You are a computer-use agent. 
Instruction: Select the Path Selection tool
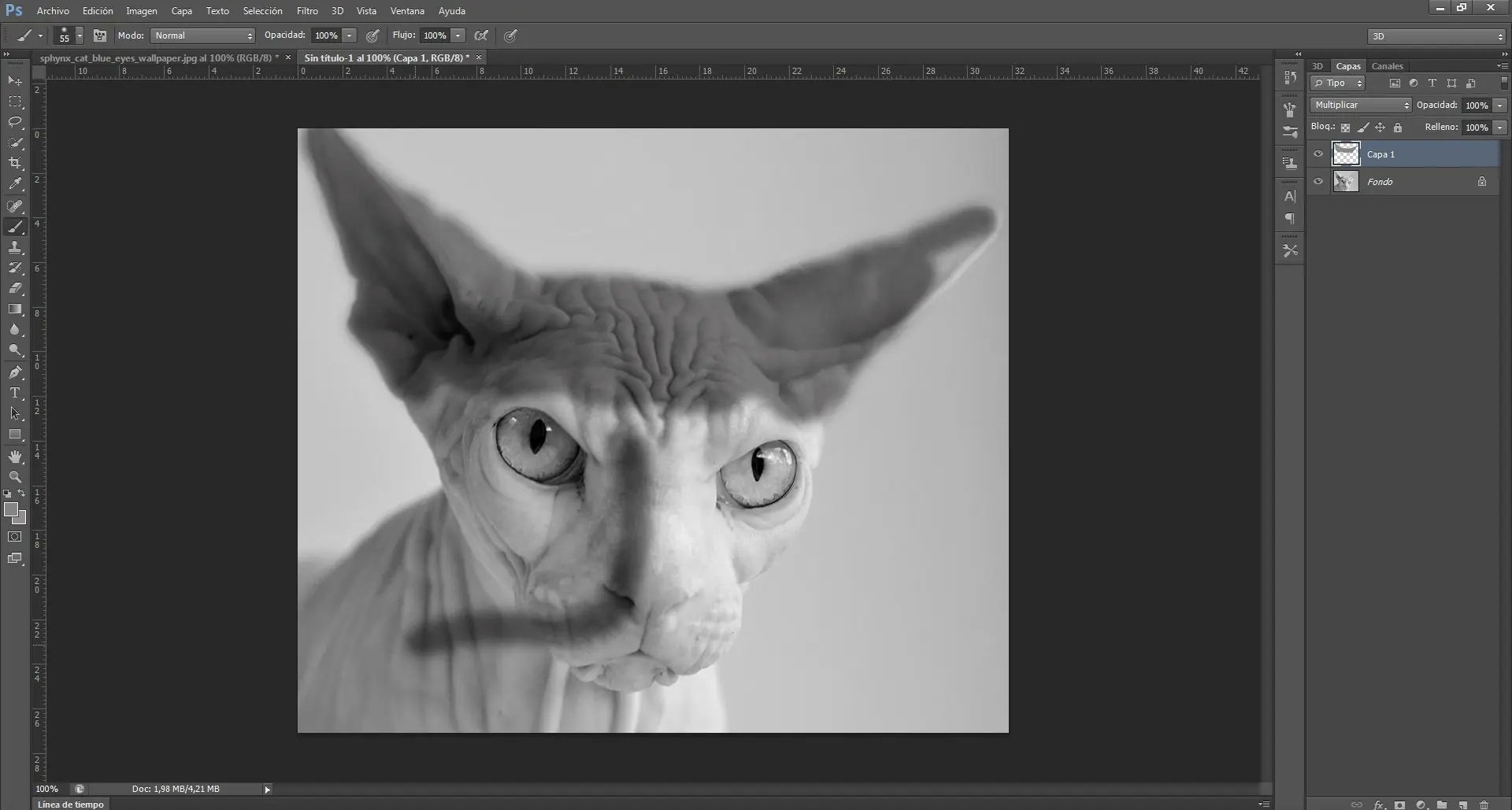click(15, 413)
